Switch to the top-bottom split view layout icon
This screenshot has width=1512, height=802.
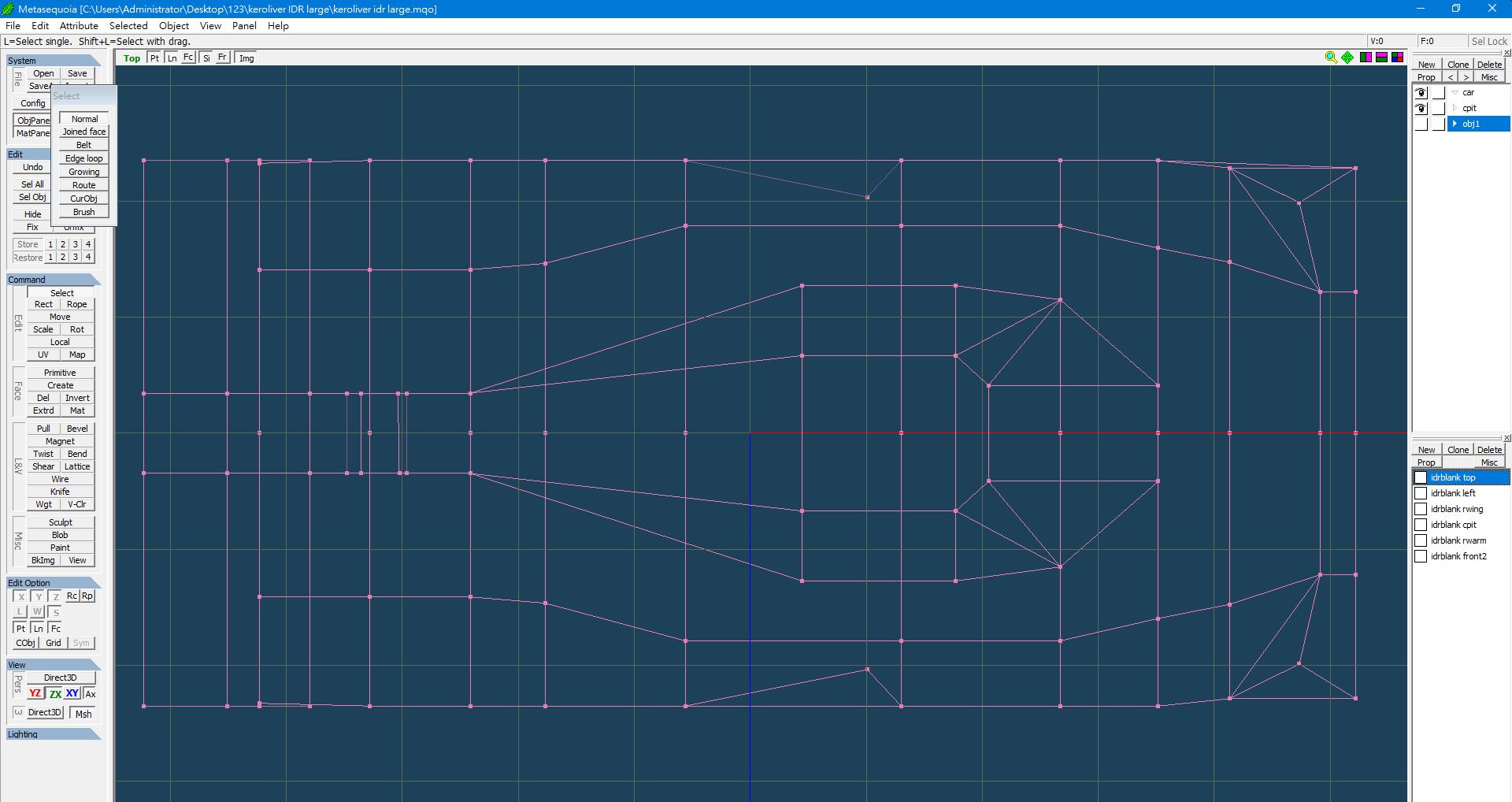(1381, 58)
